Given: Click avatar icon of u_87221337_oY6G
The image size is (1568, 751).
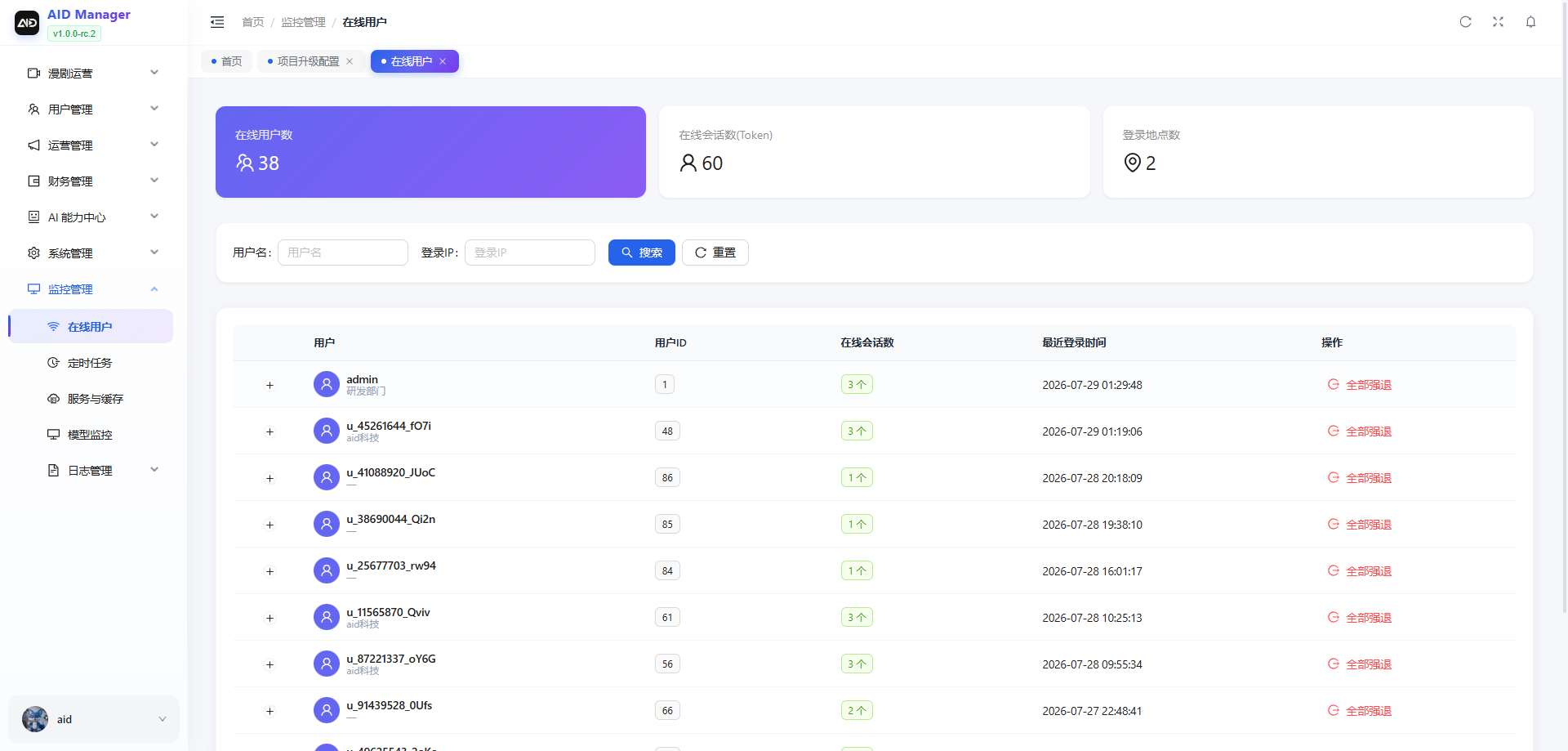Looking at the screenshot, I should (327, 664).
